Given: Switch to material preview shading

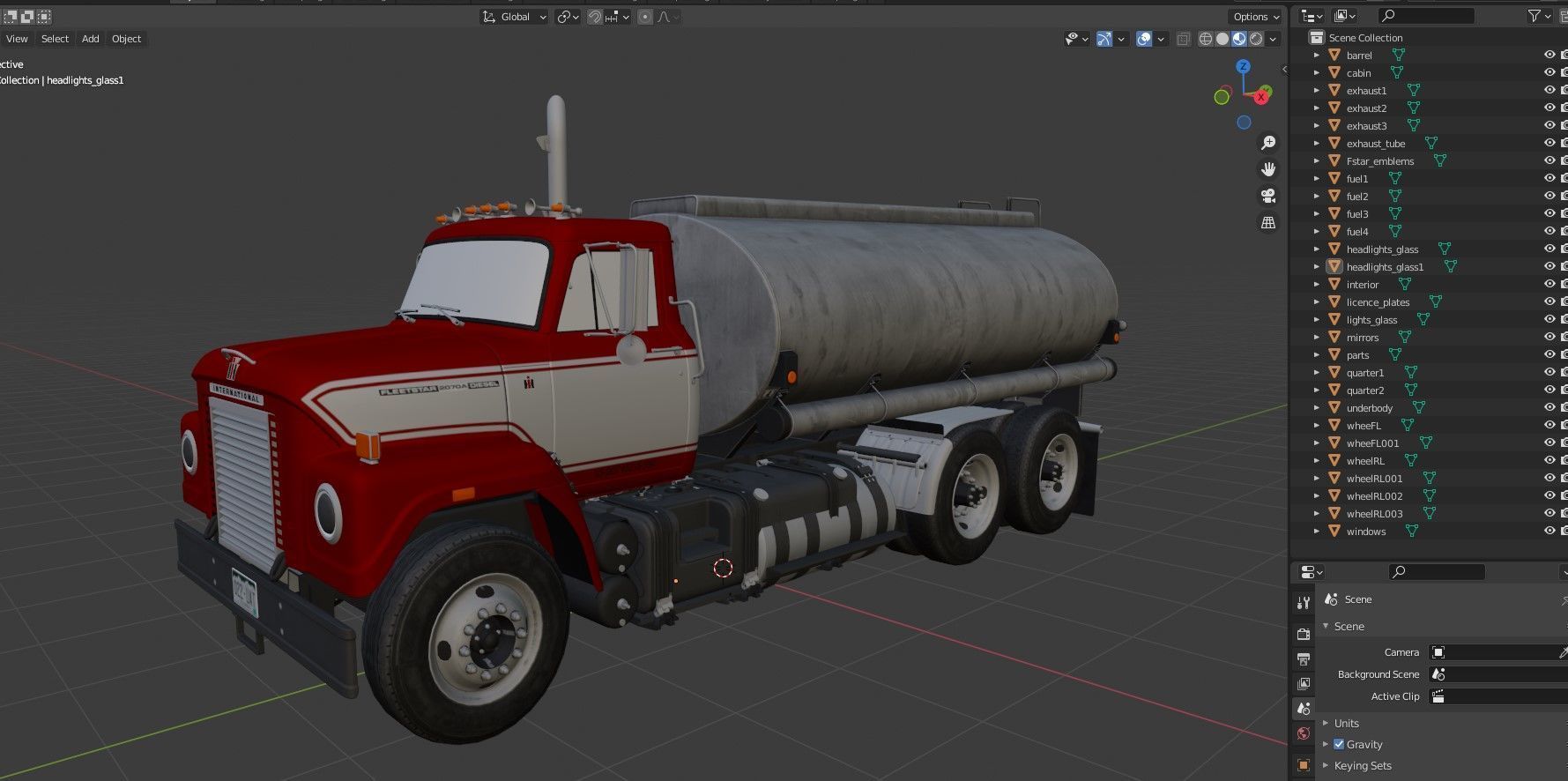Looking at the screenshot, I should (x=1239, y=39).
